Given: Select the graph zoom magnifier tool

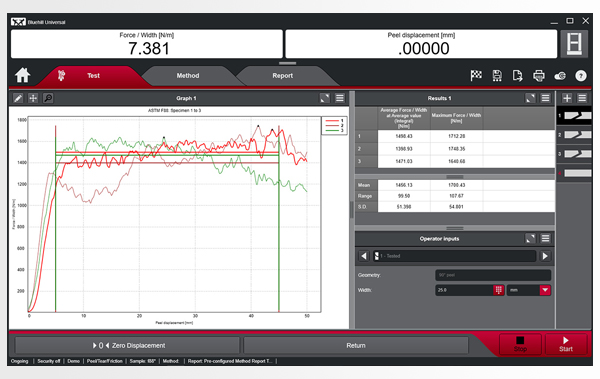Looking at the screenshot, I should pyautogui.click(x=48, y=98).
